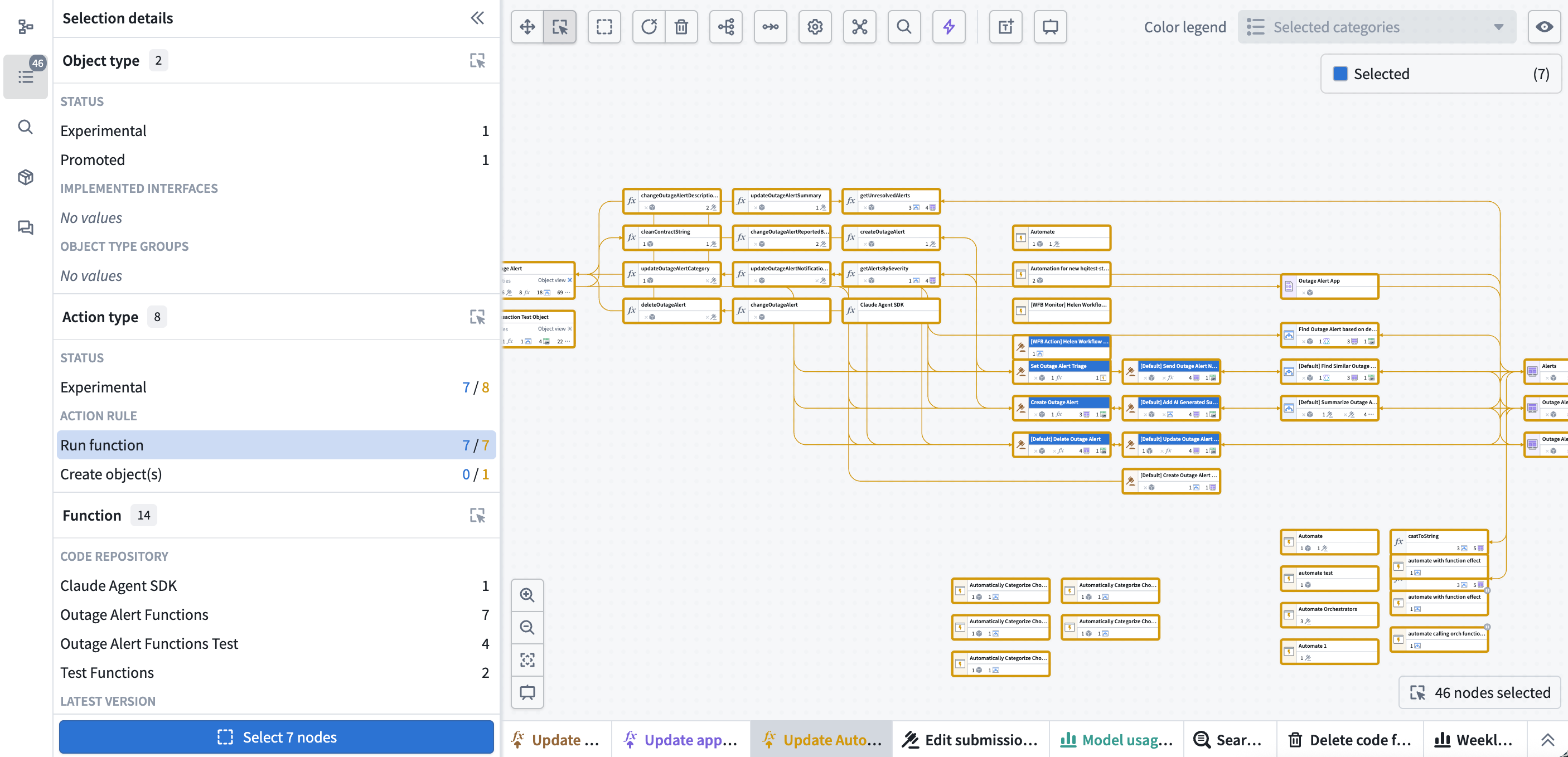Collapse the Selection details panel
Screen dimensions: 1568x757
[477, 18]
